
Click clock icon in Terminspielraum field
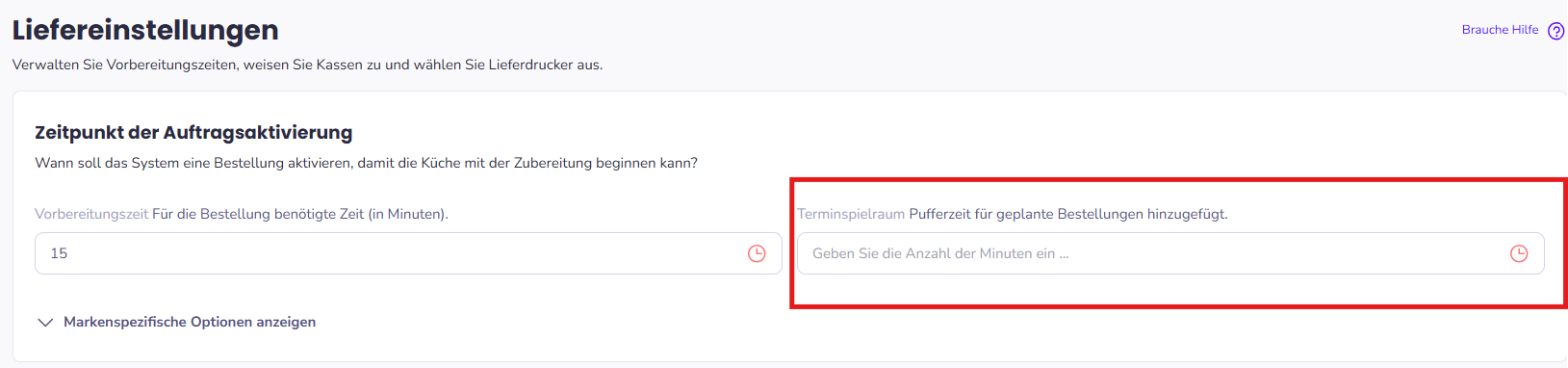coord(1519,253)
